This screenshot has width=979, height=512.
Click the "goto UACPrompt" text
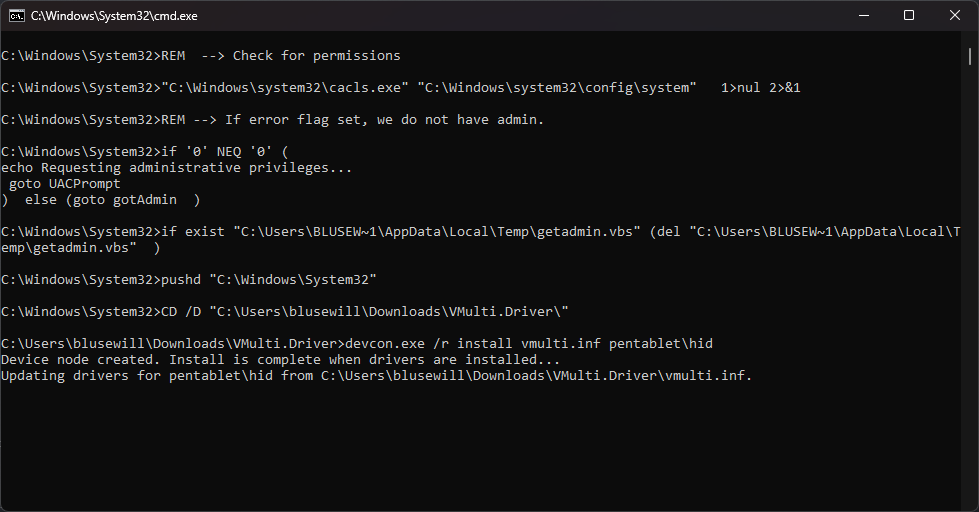(x=64, y=184)
